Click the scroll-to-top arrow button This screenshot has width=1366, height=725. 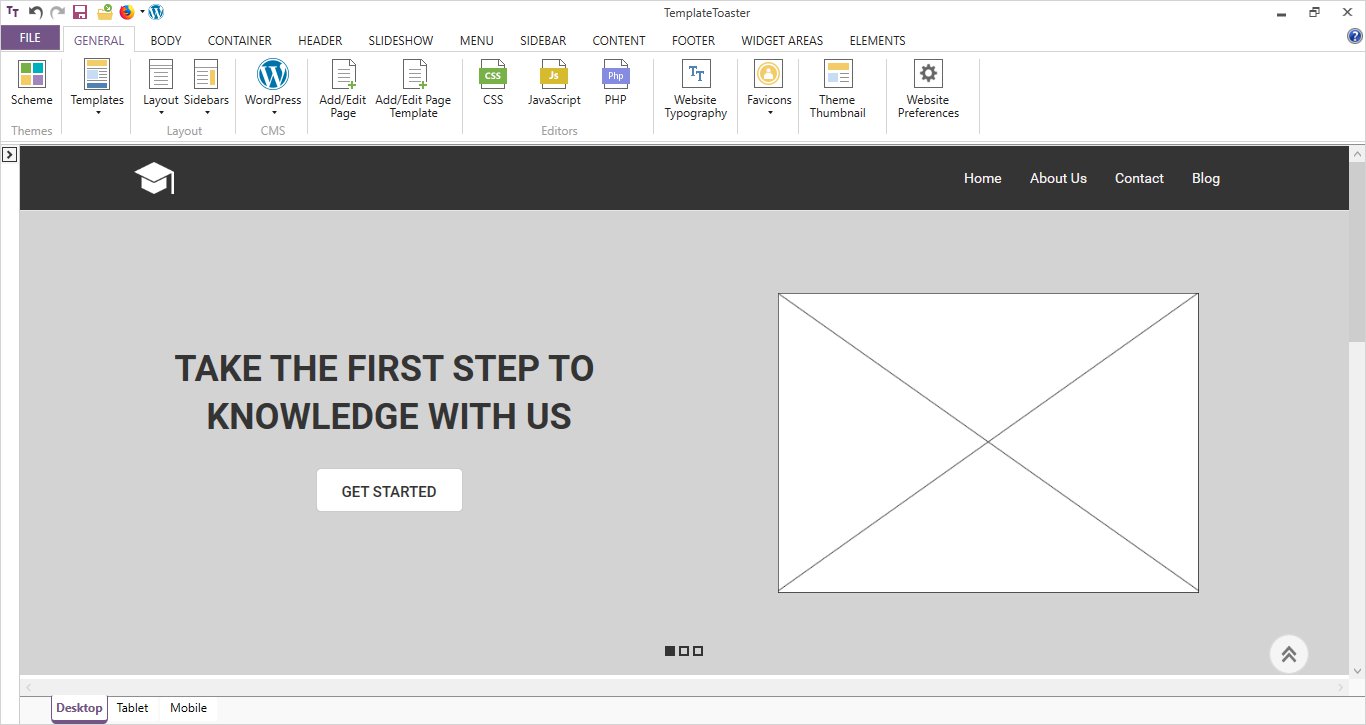point(1288,654)
